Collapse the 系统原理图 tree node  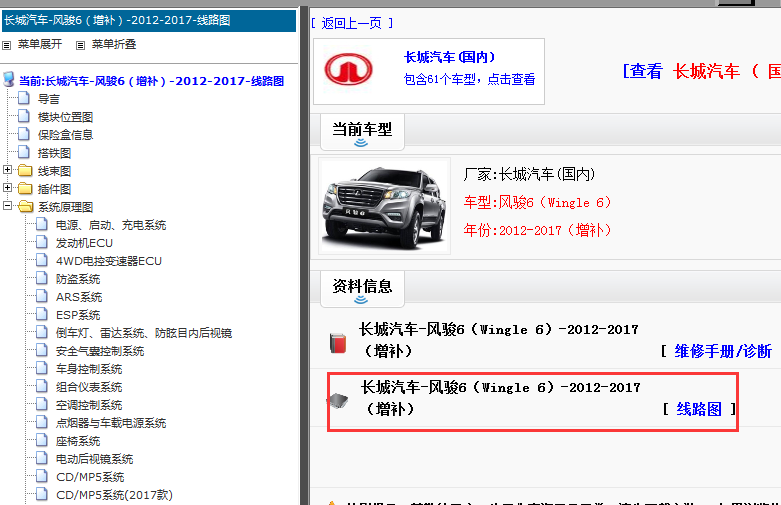coord(7,205)
